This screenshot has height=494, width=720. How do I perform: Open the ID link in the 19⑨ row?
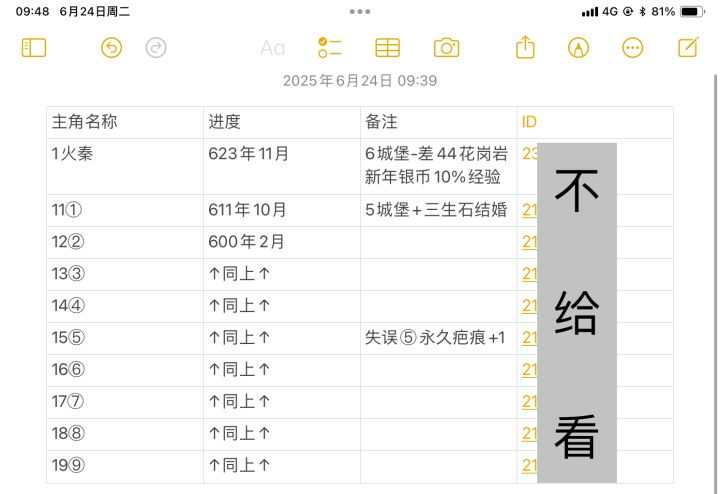[529, 466]
